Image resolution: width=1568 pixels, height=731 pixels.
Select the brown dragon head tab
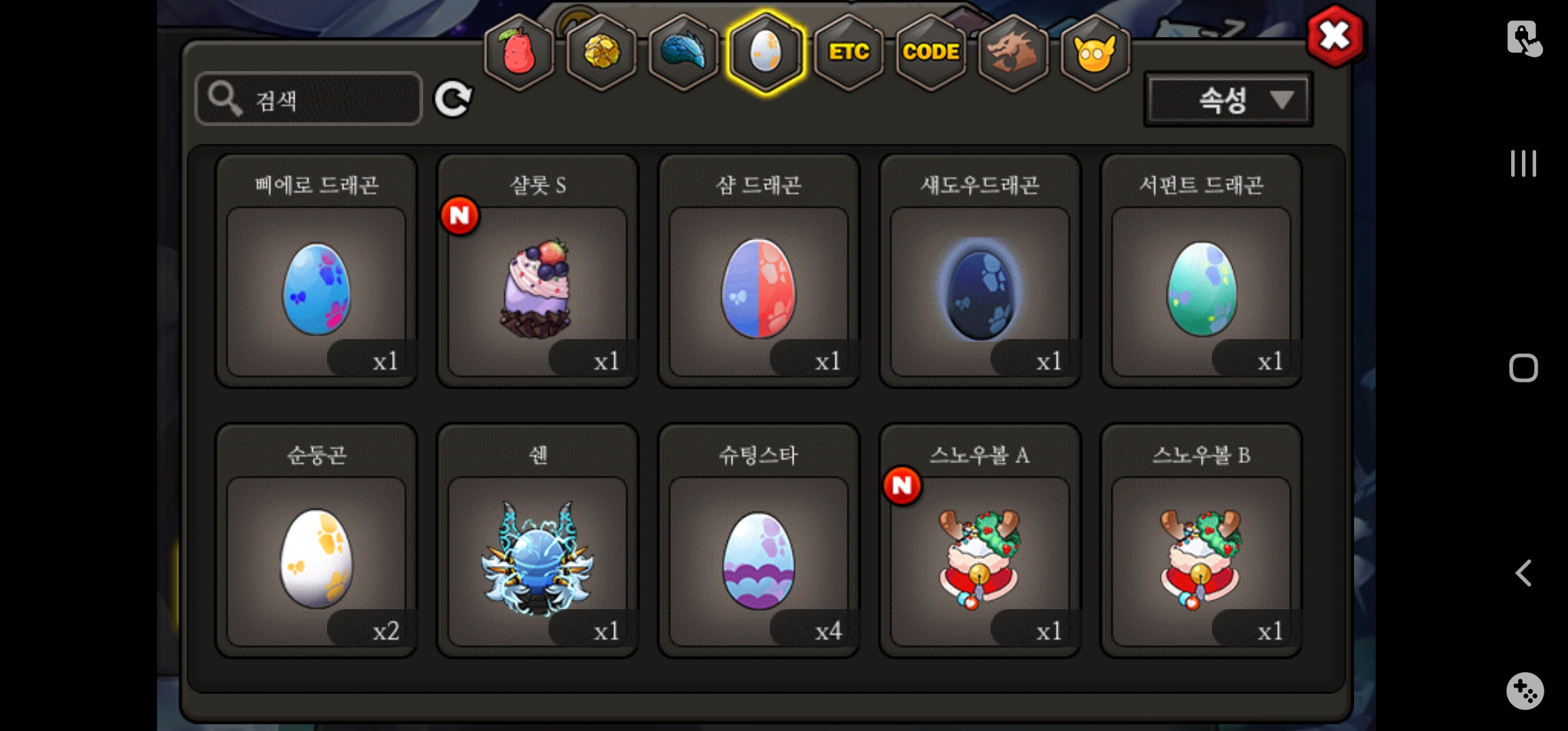click(x=1013, y=52)
